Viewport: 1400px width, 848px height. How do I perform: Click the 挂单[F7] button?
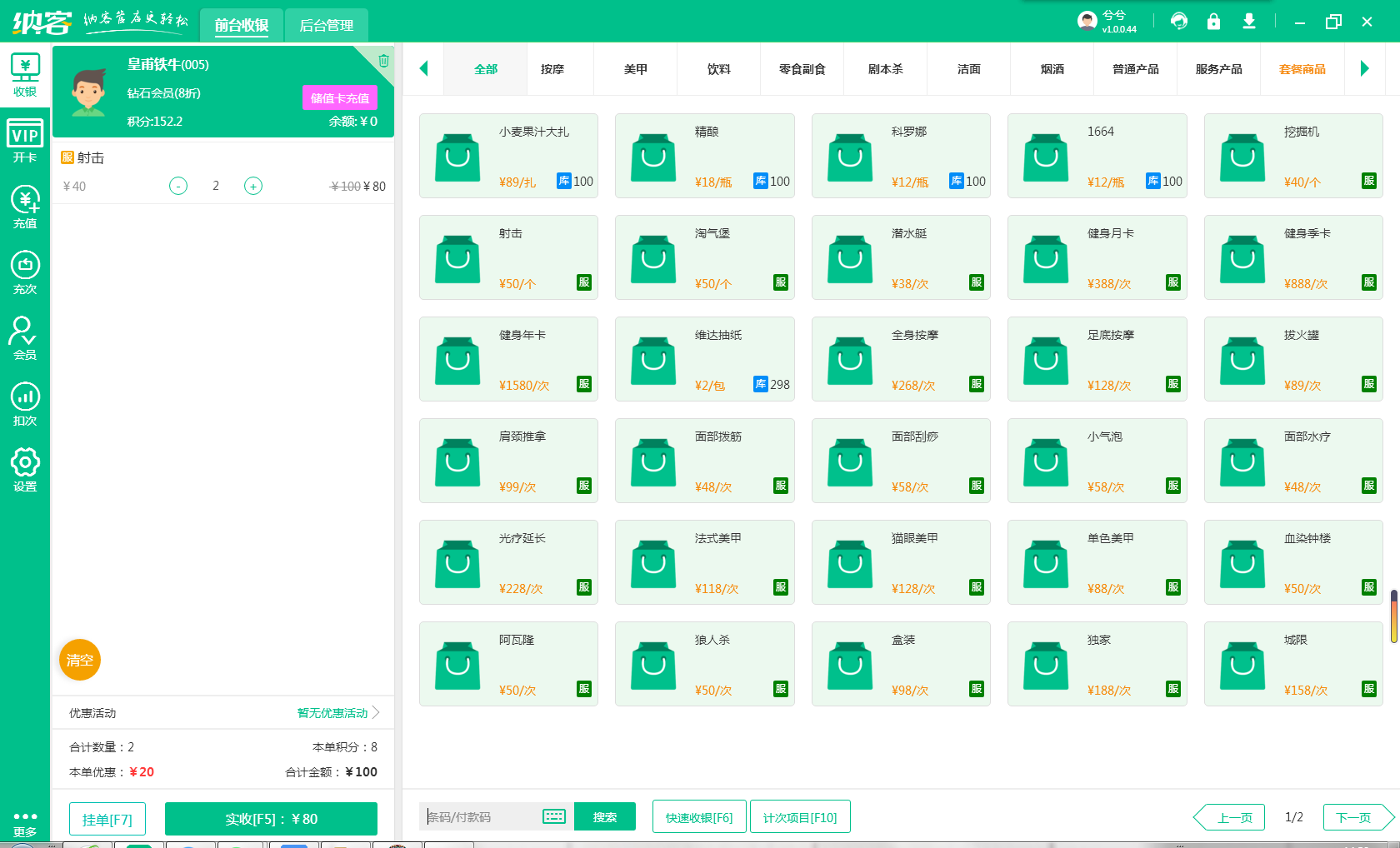[x=107, y=819]
